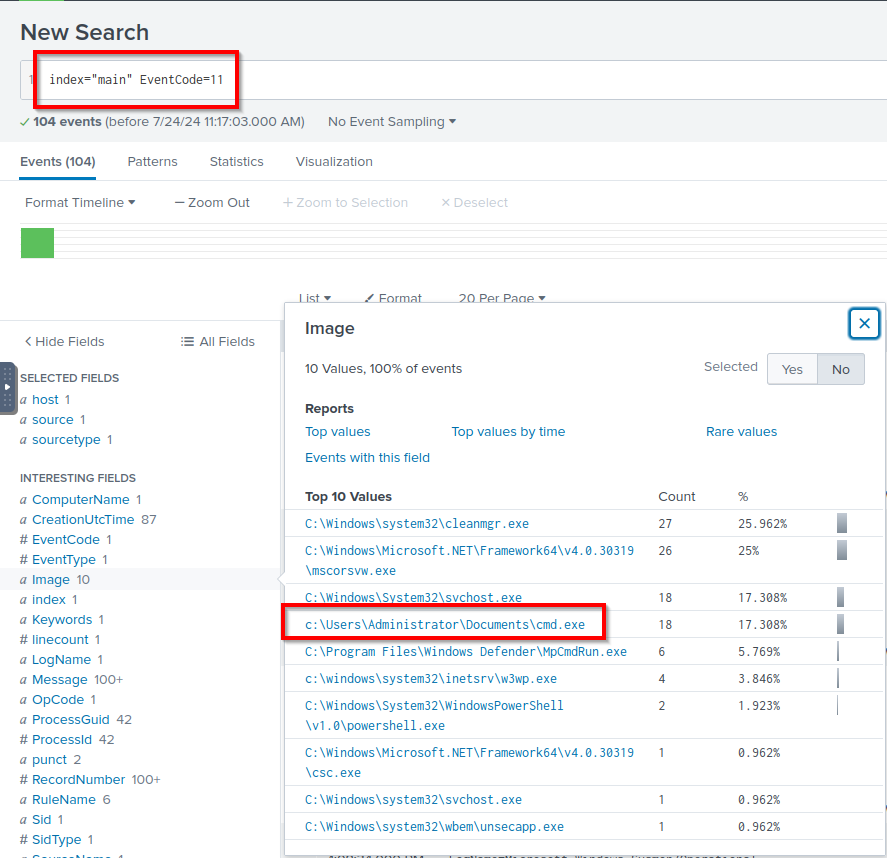Click the search query input field
Screen dimensions: 887x858
[450, 79]
